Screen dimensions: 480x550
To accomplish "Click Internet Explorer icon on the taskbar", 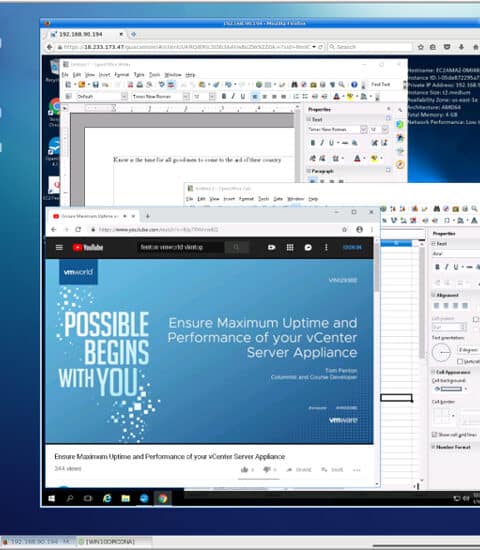I will 107,498.
